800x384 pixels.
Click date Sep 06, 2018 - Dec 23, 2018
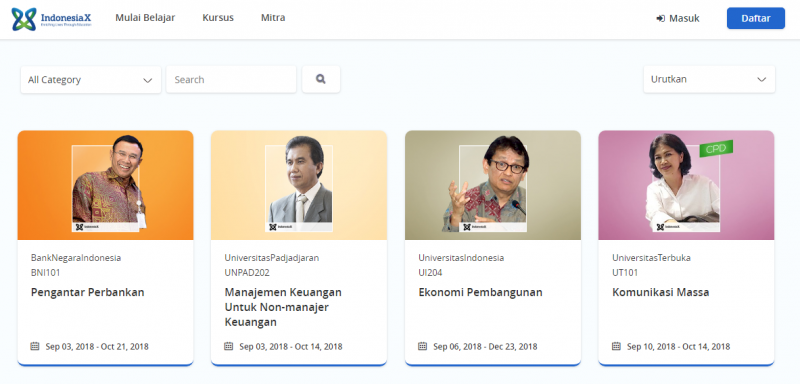(x=485, y=347)
